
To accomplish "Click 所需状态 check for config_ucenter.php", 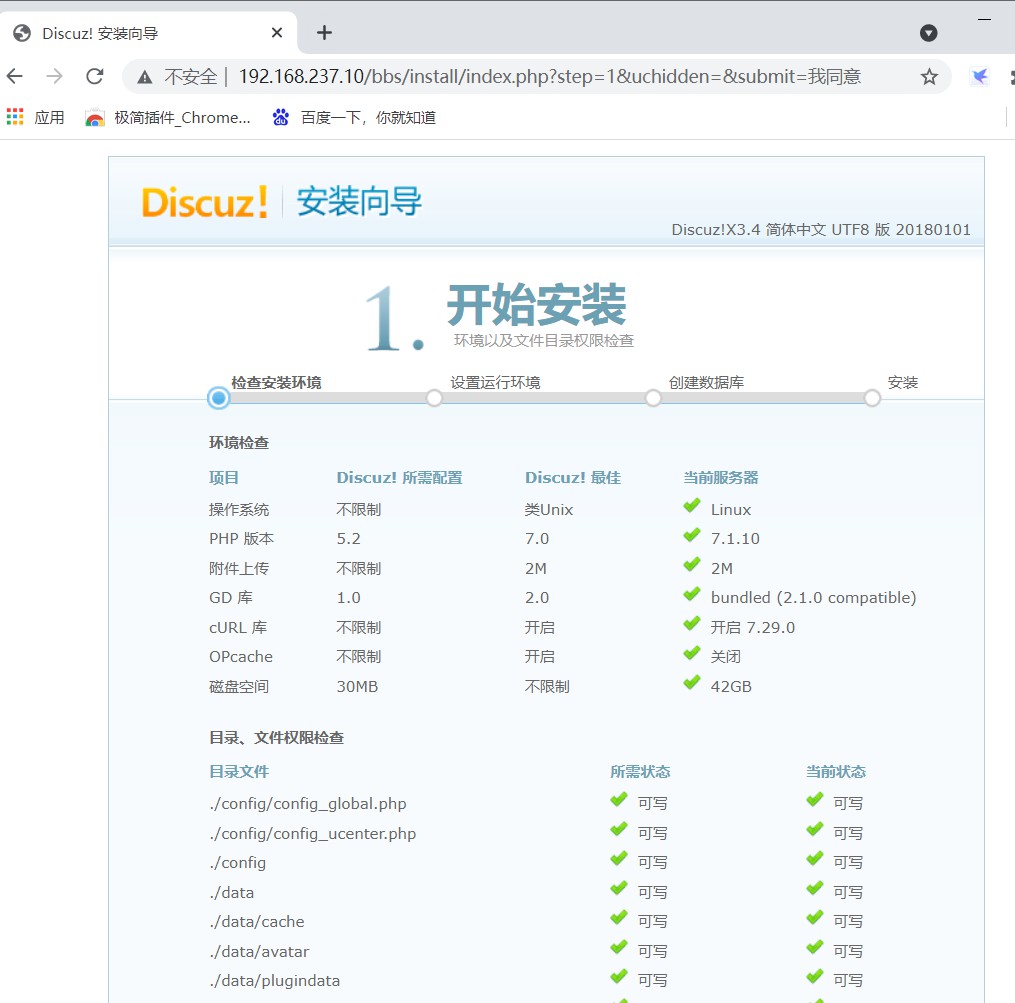I will [x=619, y=829].
